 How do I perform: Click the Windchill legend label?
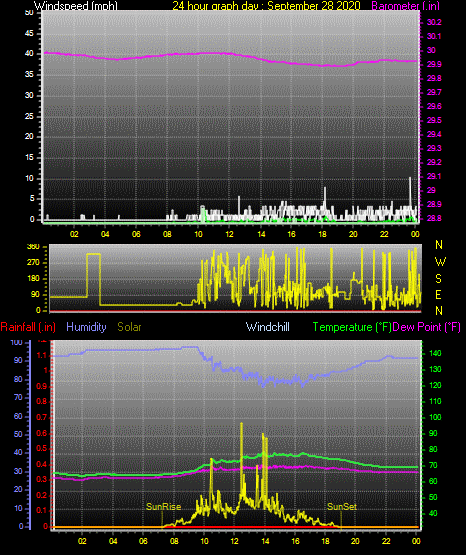point(267,327)
